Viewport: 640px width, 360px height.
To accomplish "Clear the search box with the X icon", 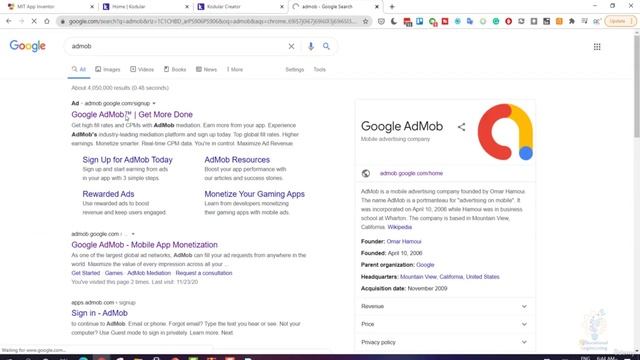I will (291, 47).
